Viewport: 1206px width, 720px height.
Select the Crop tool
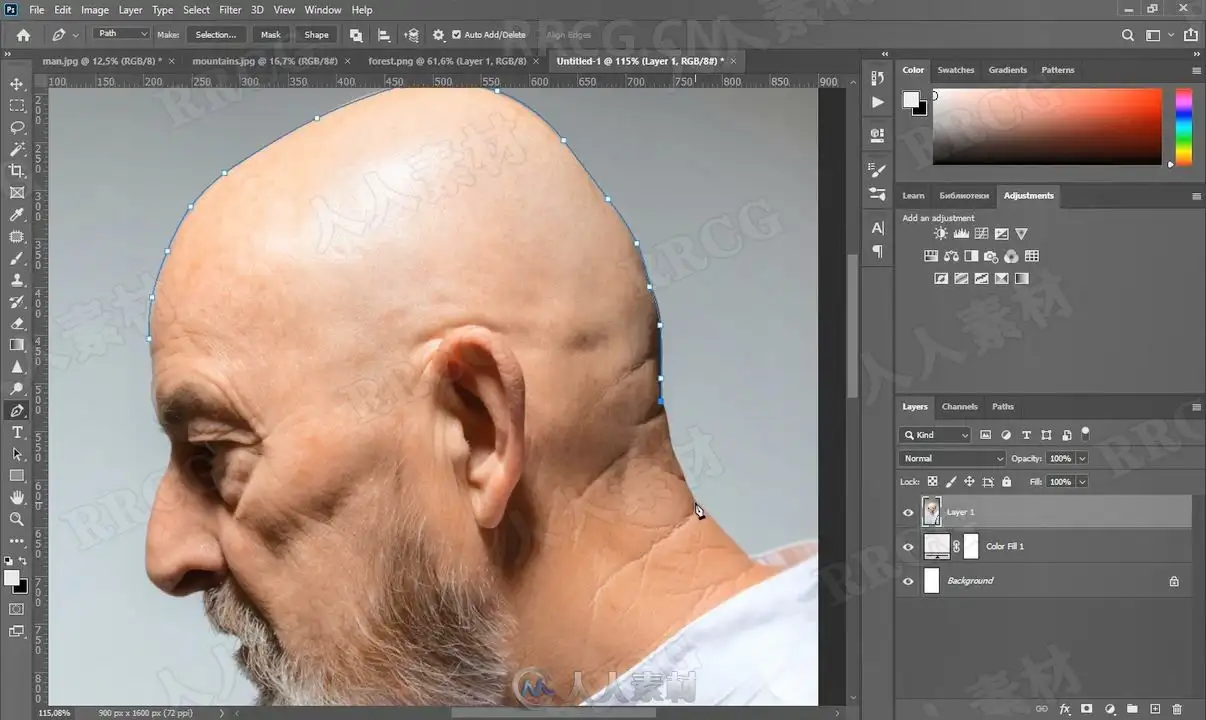tap(17, 171)
